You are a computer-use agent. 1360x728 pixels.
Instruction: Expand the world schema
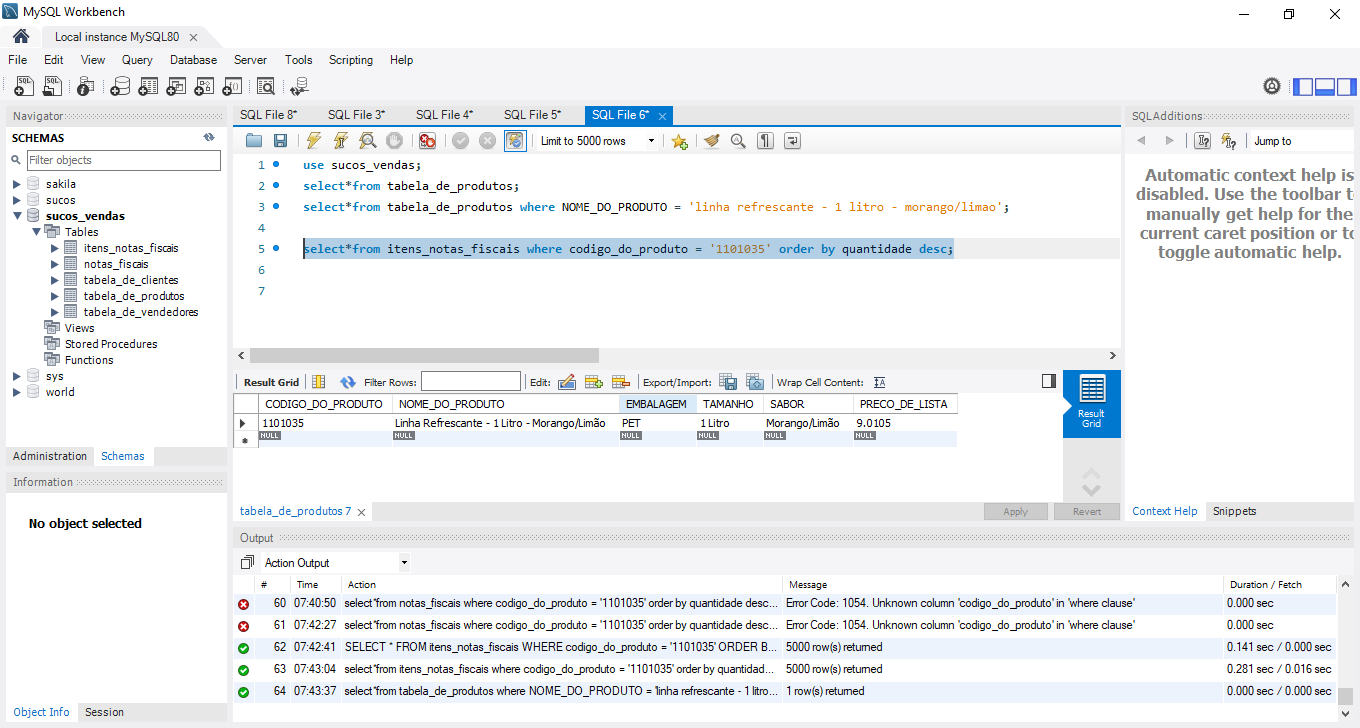pos(17,392)
